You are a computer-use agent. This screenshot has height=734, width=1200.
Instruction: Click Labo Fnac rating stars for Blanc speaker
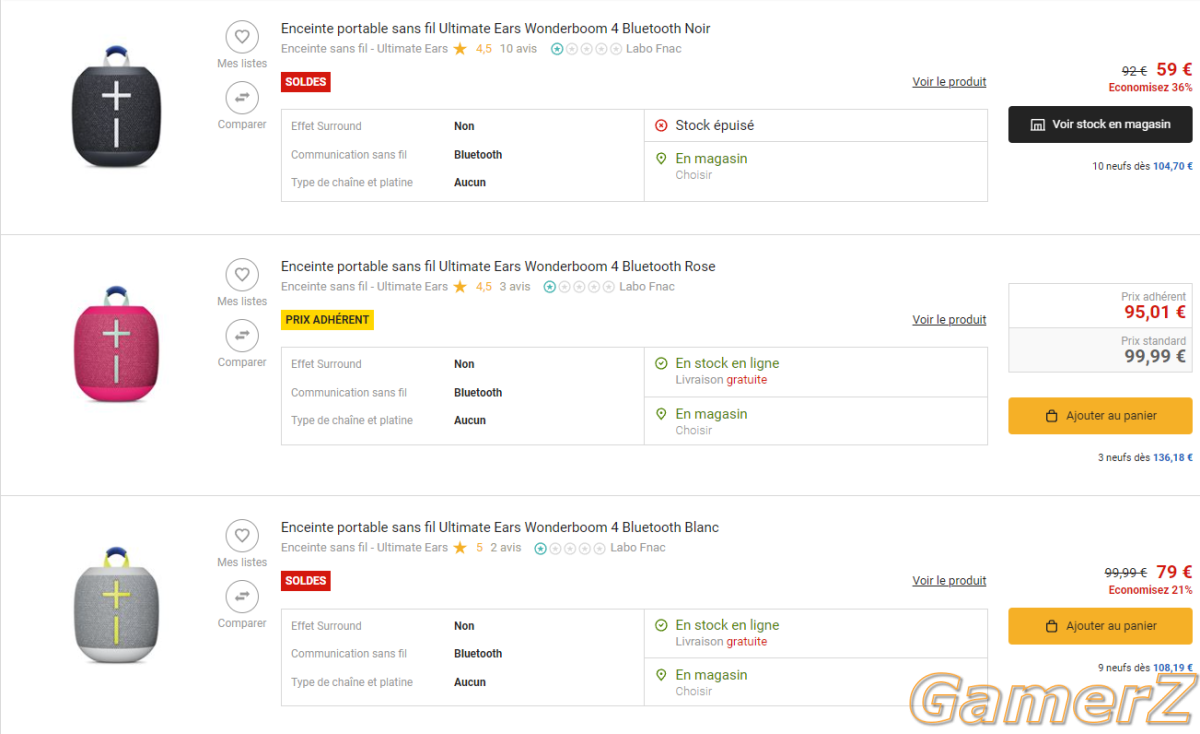(570, 547)
